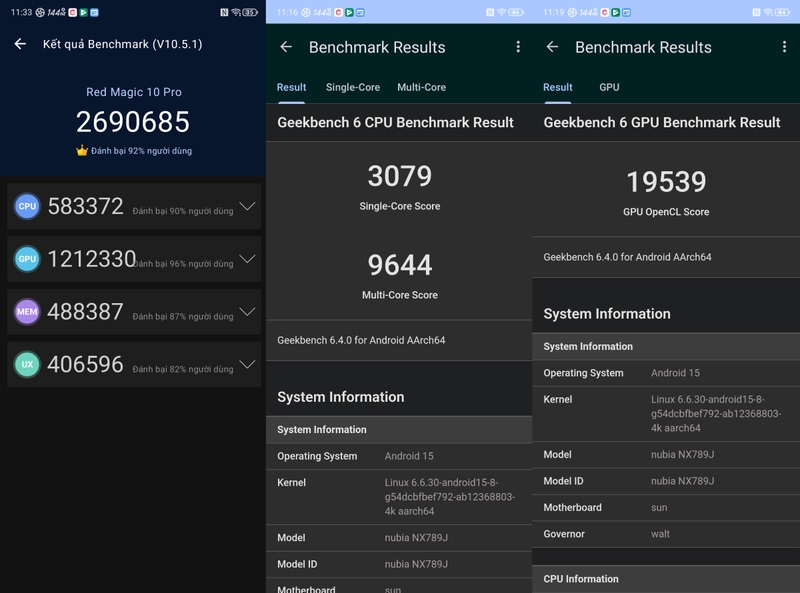Tap multi-core score 9644

[400, 265]
